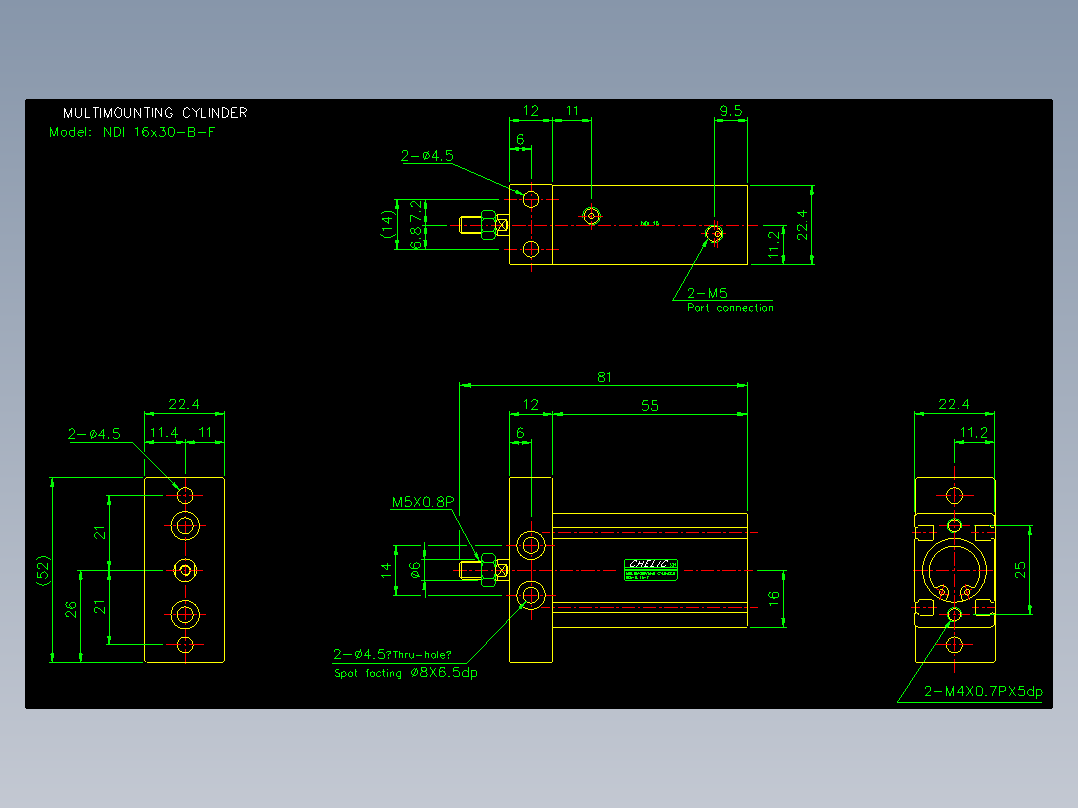This screenshot has width=1078, height=808.
Task: Select the Model: NDI 16x30-B-F label
Action: tap(132, 132)
